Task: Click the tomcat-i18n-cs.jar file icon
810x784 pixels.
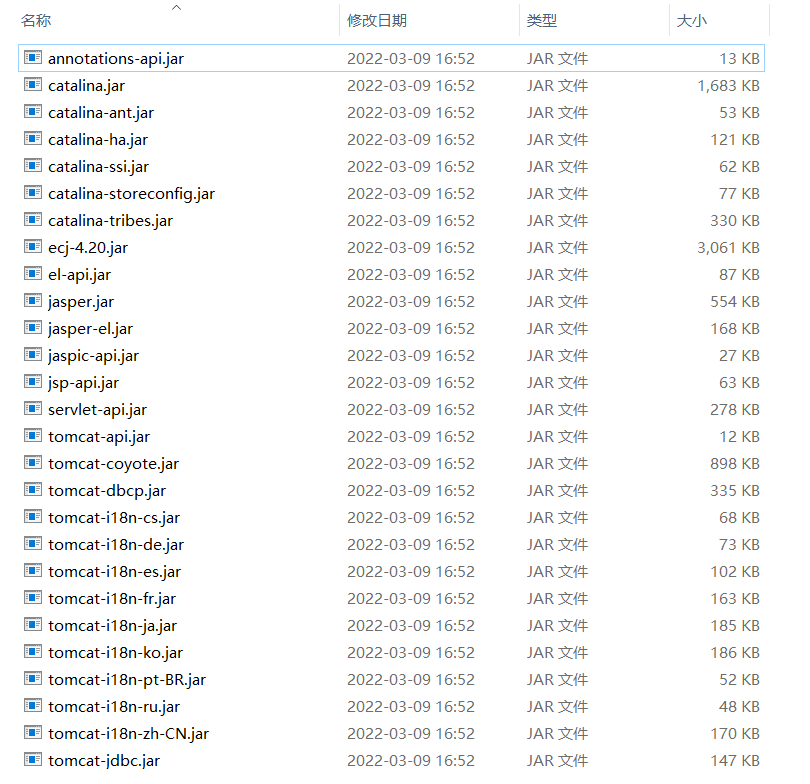Action: coord(33,516)
